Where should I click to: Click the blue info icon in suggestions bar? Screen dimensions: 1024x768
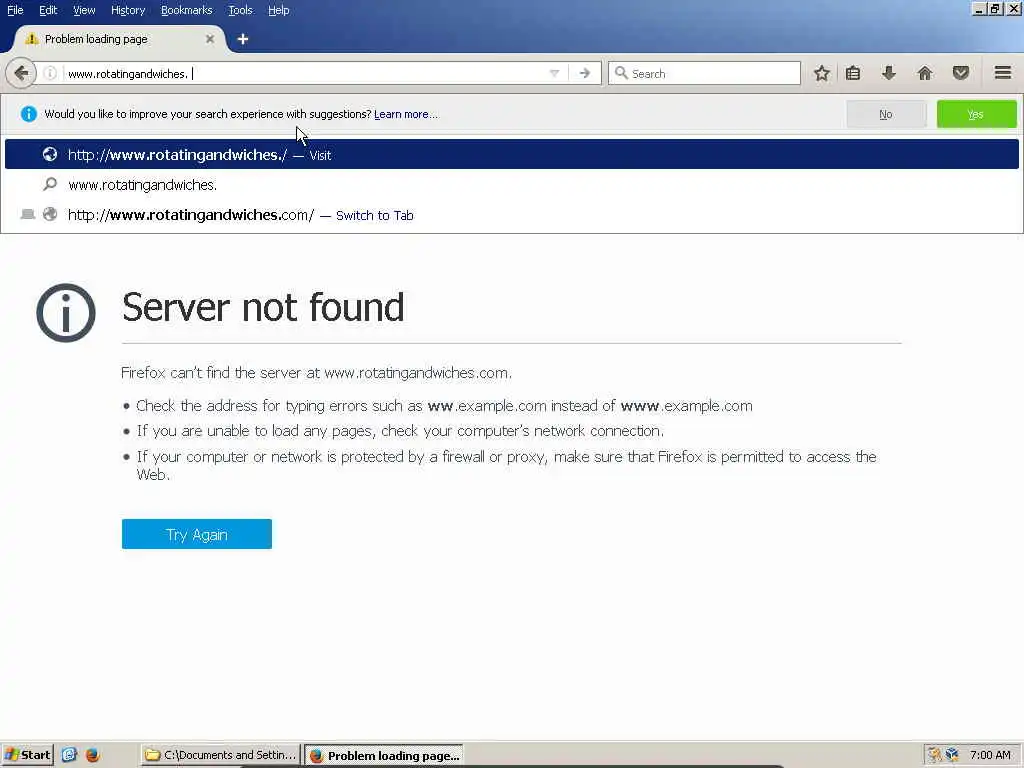[29, 114]
